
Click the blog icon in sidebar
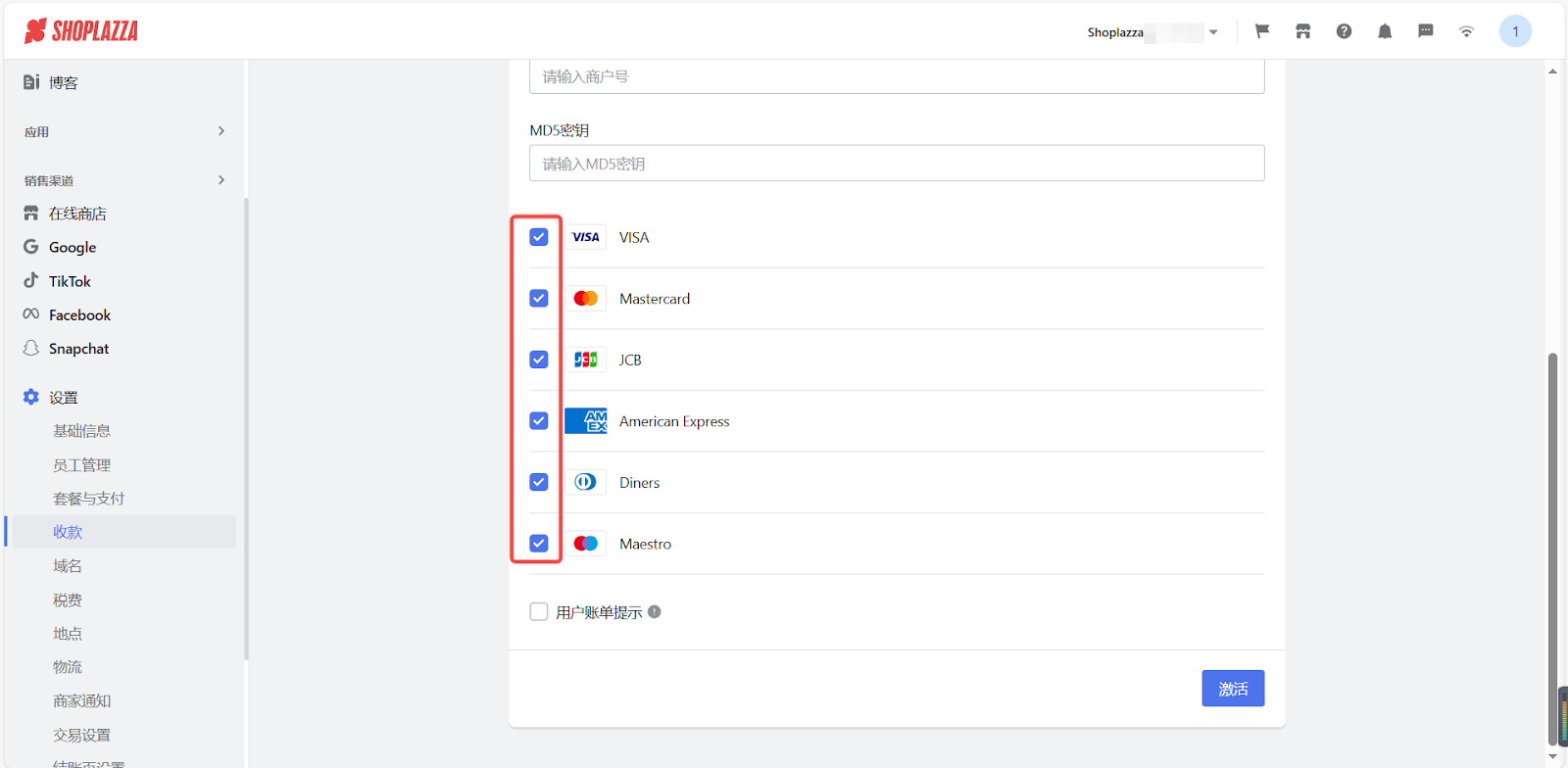tap(31, 82)
